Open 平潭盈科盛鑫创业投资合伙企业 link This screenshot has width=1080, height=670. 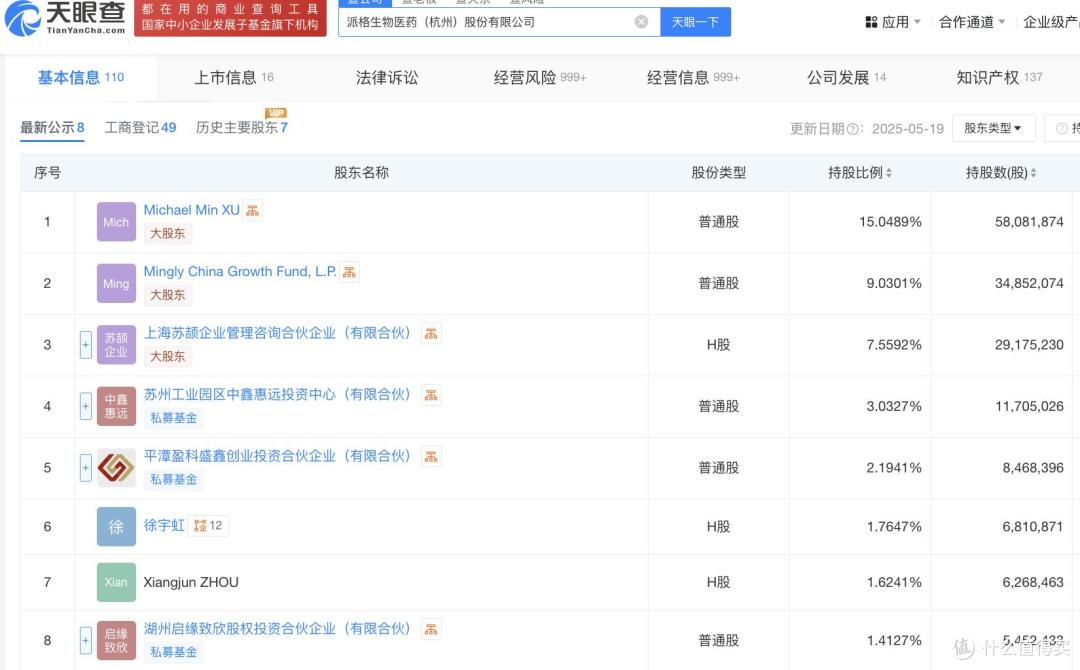277,456
